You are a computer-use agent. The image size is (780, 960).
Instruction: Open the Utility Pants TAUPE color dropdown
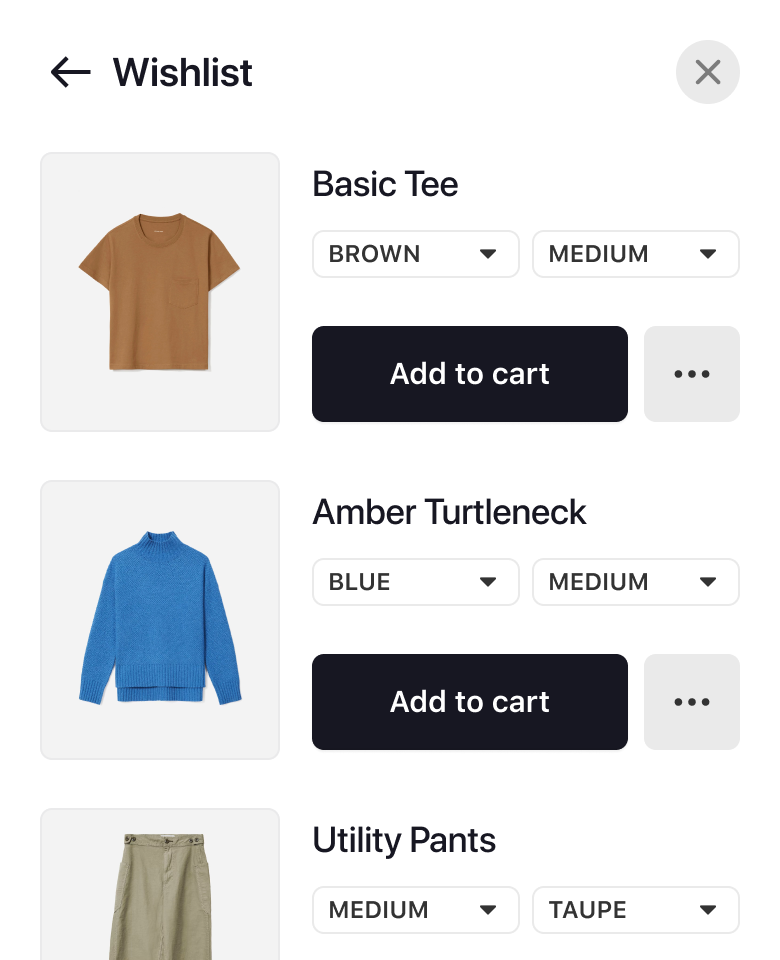(x=635, y=910)
